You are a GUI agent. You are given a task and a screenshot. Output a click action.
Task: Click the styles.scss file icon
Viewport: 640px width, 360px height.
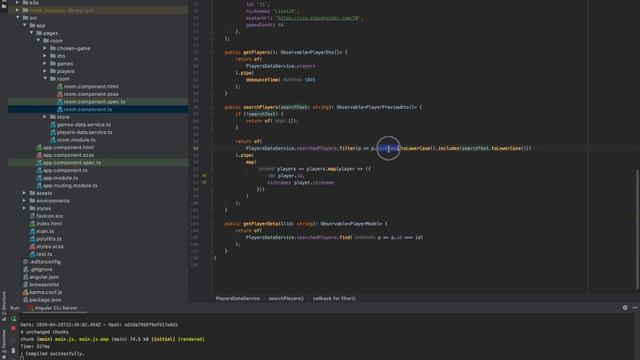pos(32,247)
